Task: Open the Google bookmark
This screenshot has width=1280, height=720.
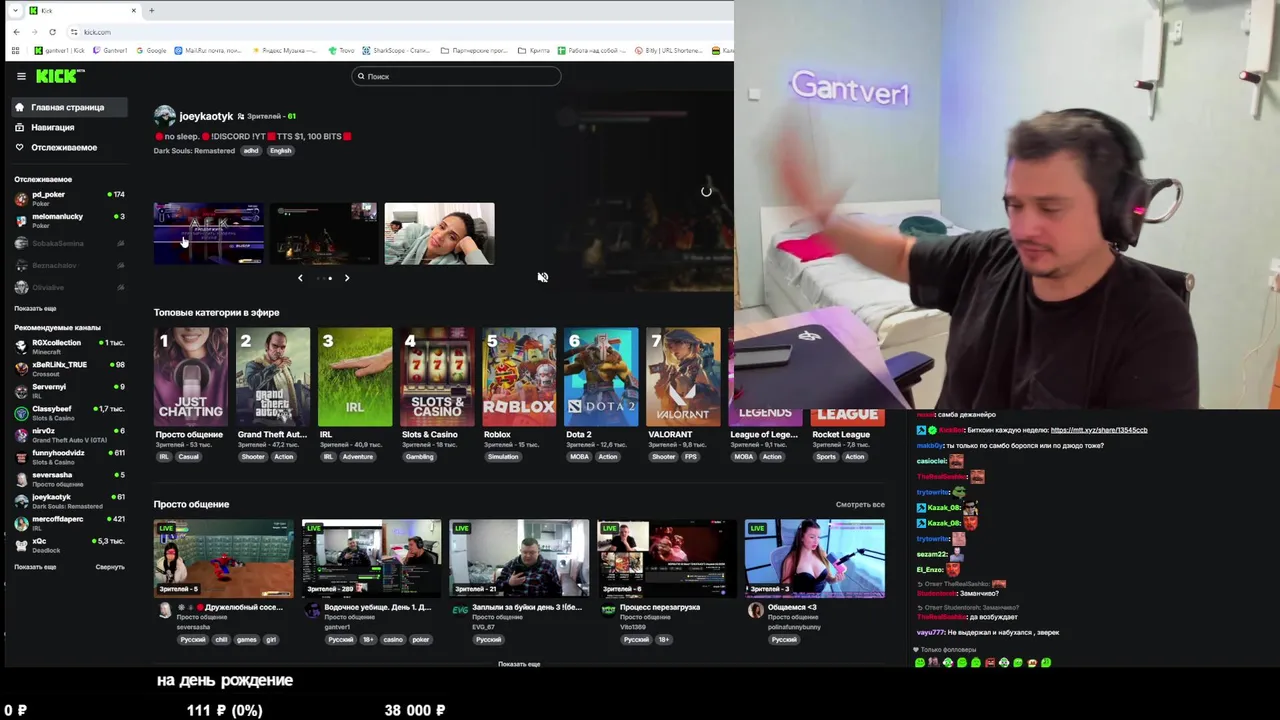Action: point(151,50)
